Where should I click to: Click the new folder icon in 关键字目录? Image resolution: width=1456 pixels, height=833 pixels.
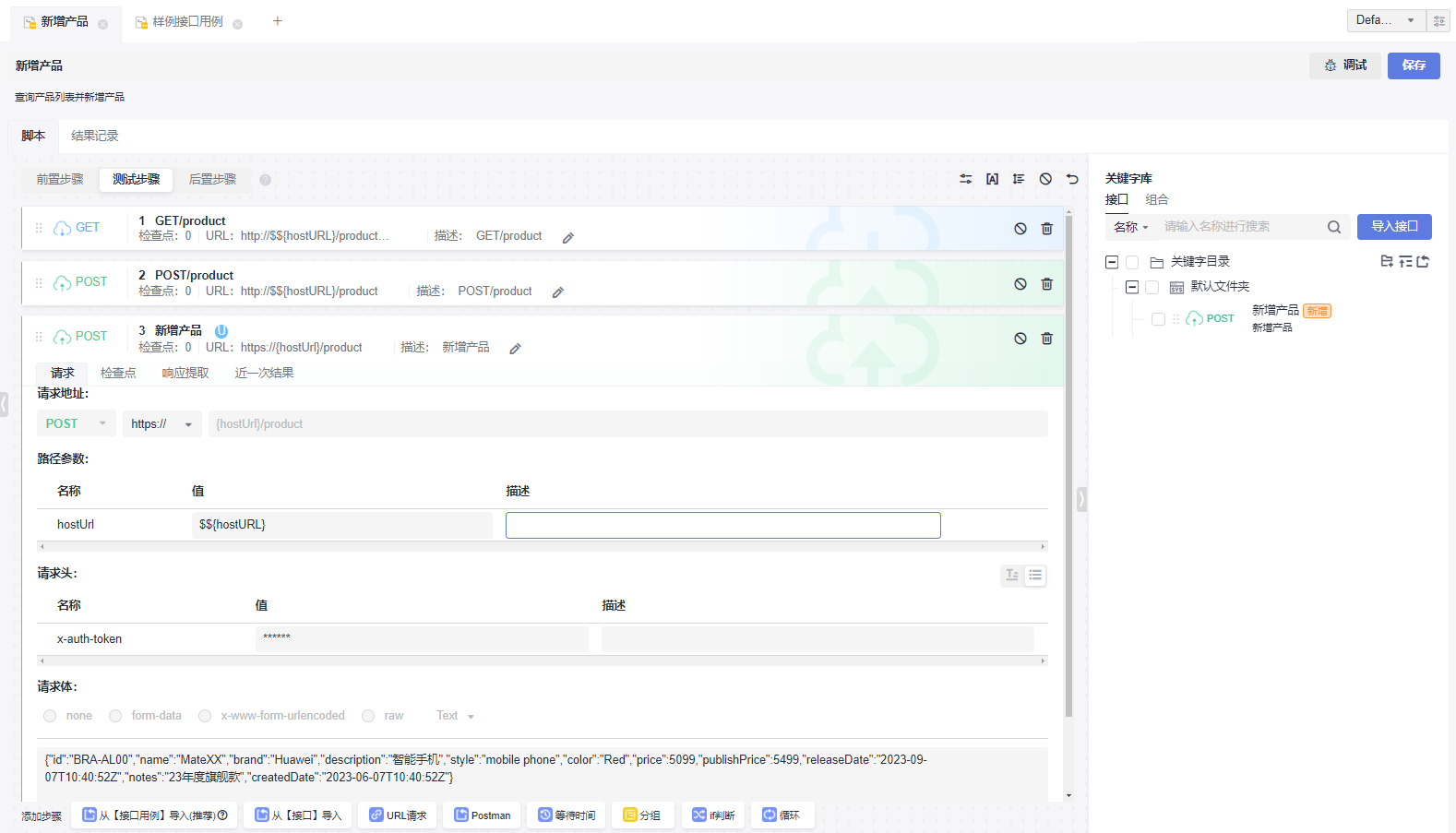[x=1386, y=262]
